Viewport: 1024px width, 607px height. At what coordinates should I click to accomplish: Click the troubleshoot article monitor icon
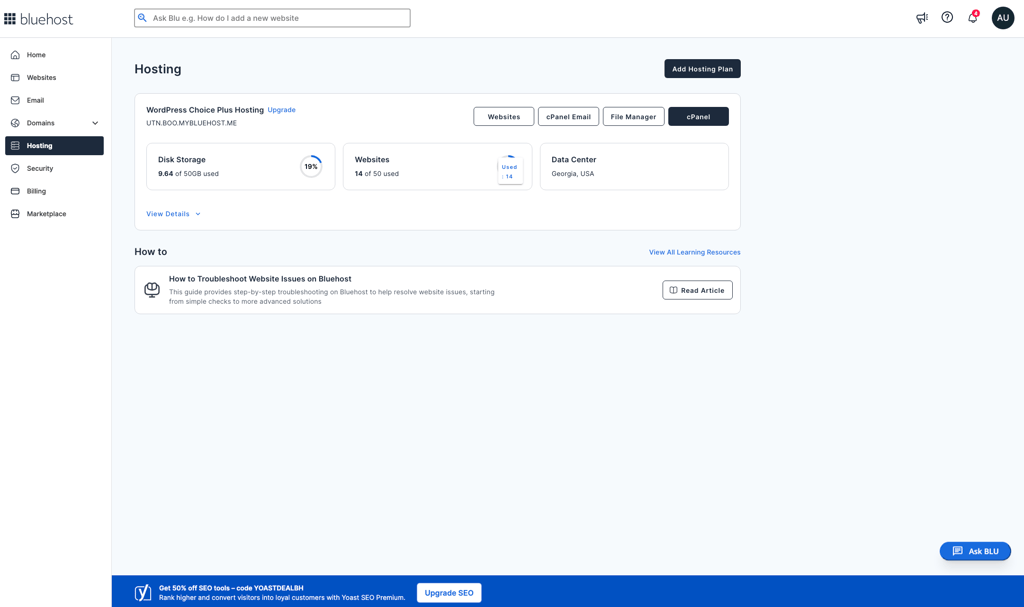coord(152,290)
